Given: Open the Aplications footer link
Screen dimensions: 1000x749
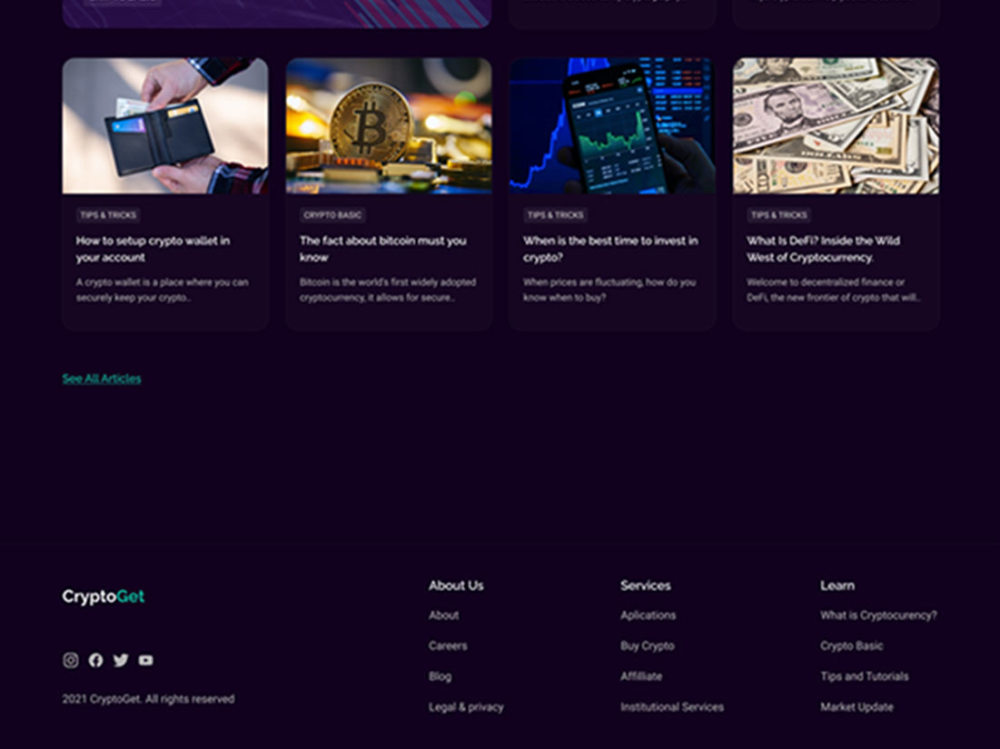Looking at the screenshot, I should [x=648, y=615].
